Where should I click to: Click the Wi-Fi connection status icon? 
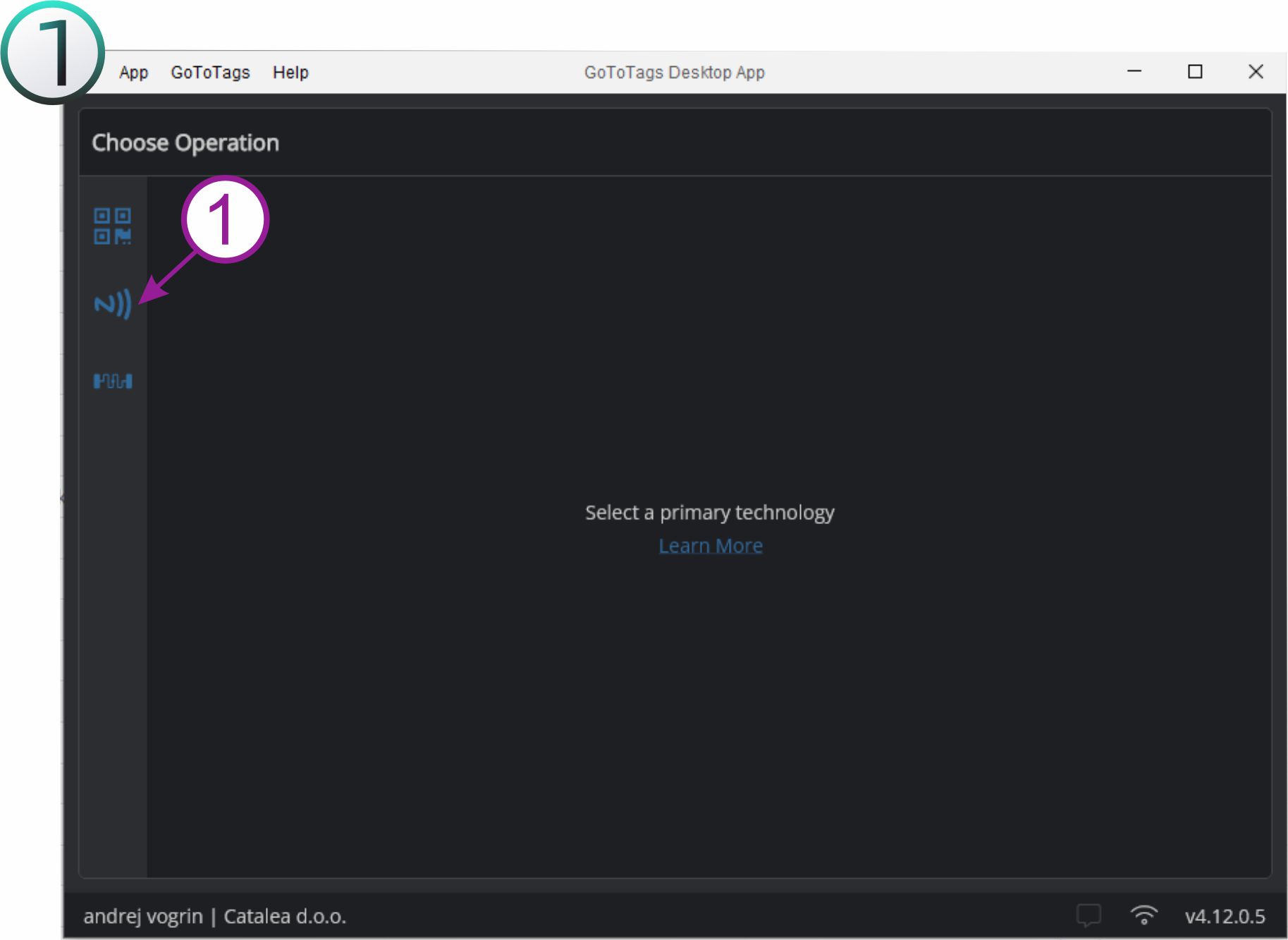point(1143,915)
